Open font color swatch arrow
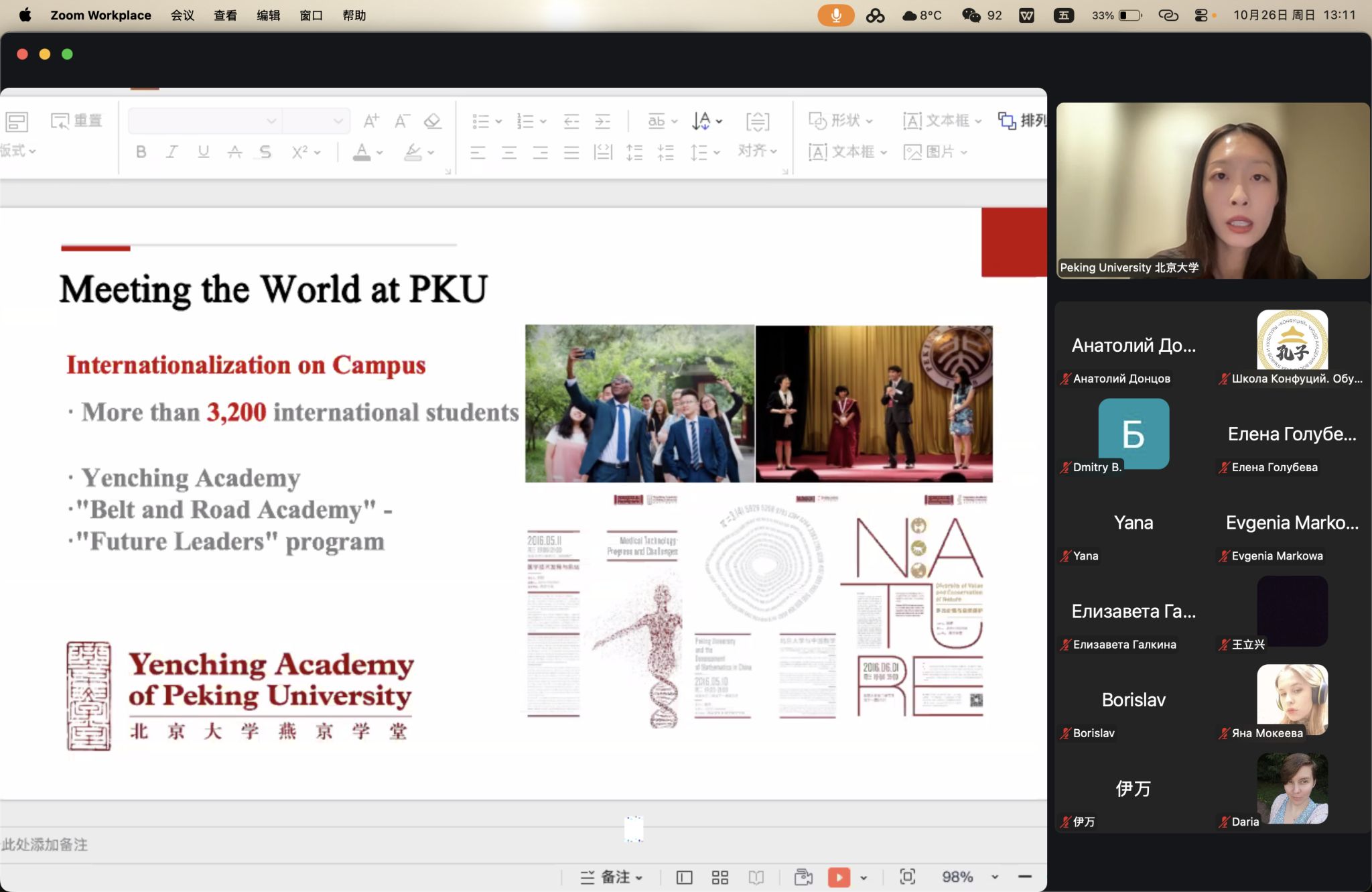The width and height of the screenshot is (1372, 892). (x=380, y=153)
